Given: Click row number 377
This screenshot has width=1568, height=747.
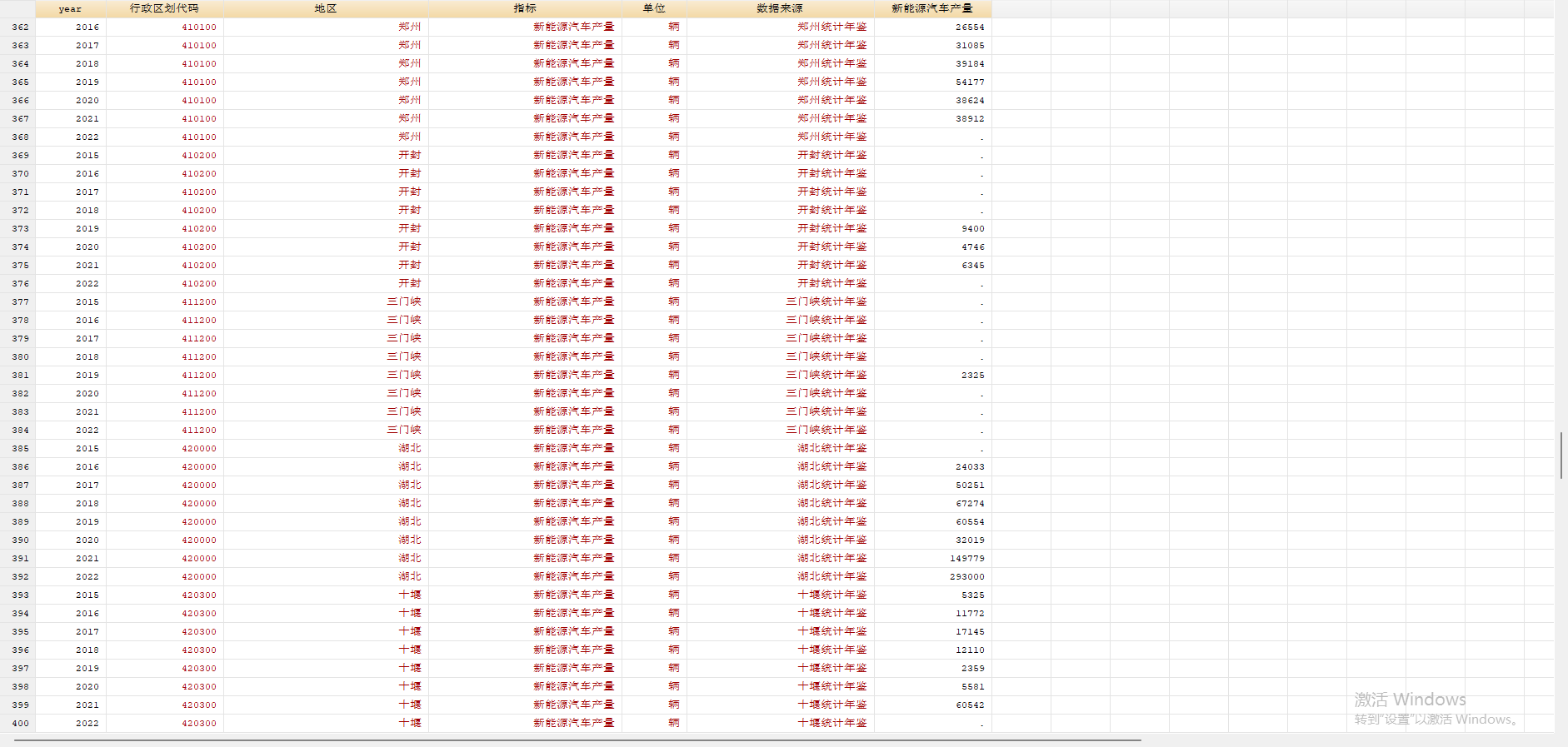Looking at the screenshot, I should coord(20,302).
